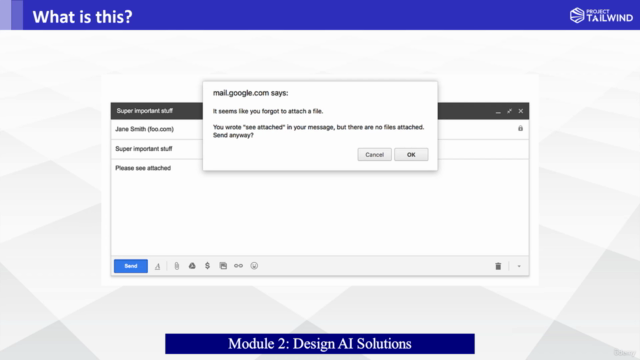Viewport: 640px width, 360px height.
Task: Click the Super important stuff subject field
Action: coord(144,149)
